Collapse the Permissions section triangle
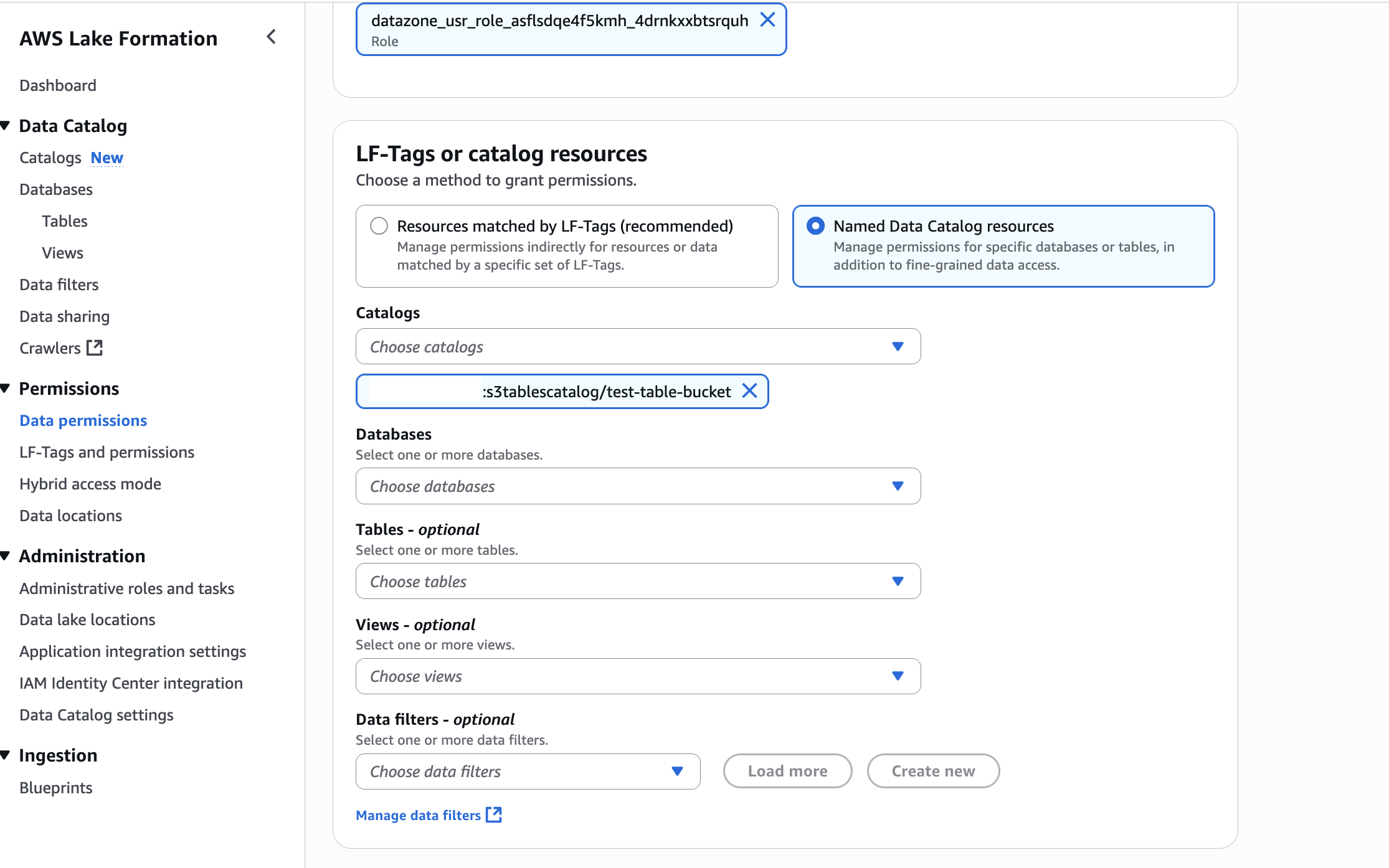 coord(6,389)
